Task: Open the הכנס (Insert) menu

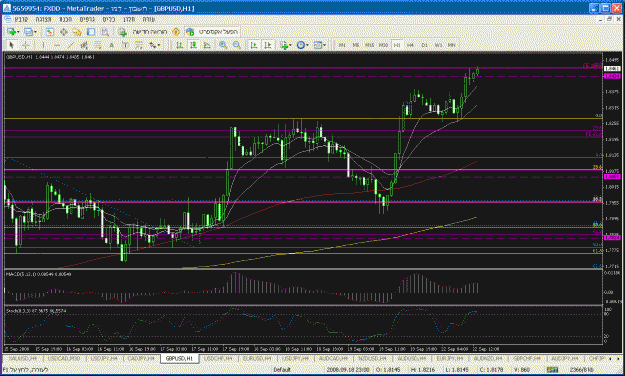Action: (x=66, y=19)
